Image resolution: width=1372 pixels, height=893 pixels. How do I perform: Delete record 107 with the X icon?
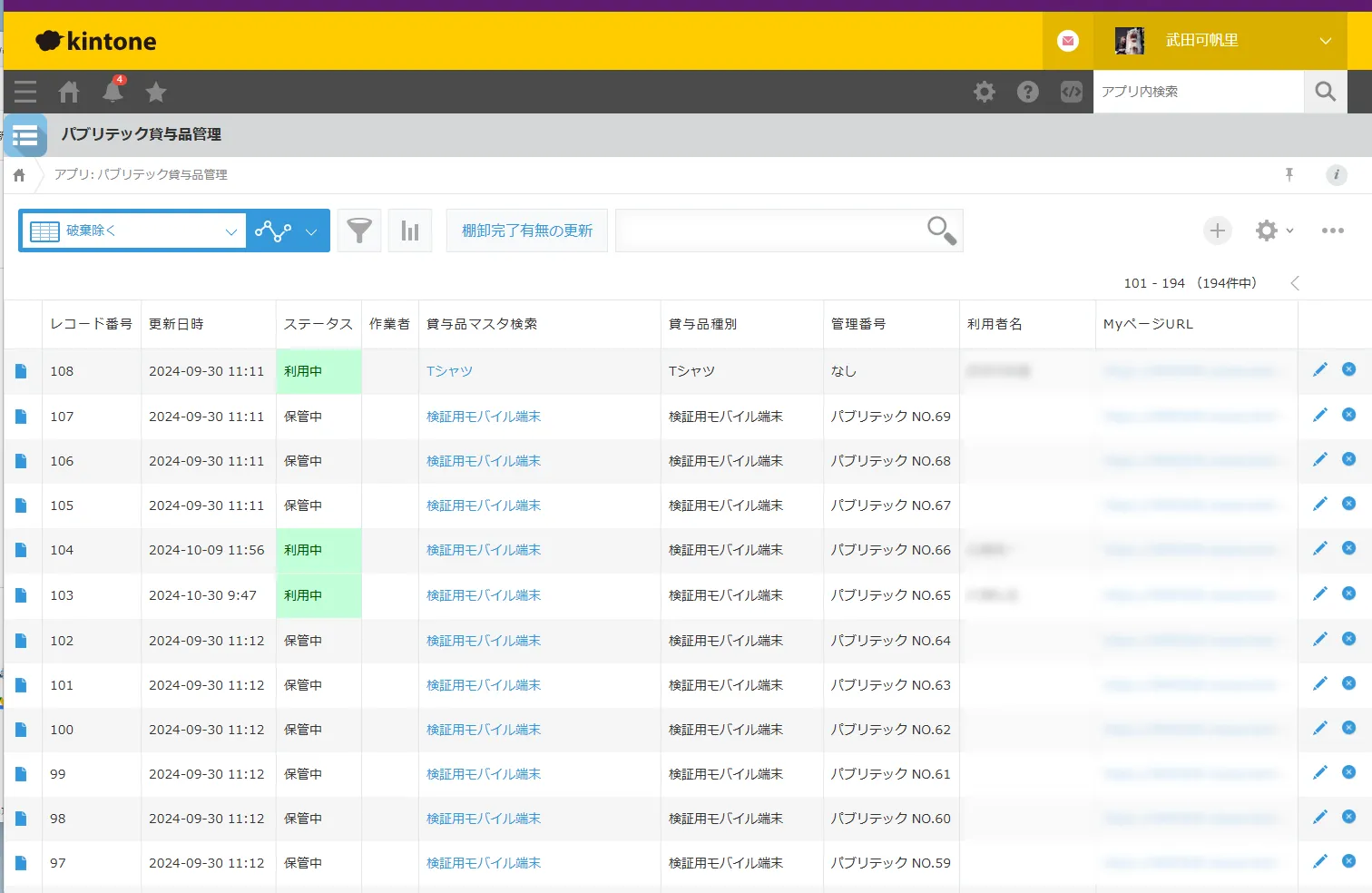pyautogui.click(x=1348, y=415)
